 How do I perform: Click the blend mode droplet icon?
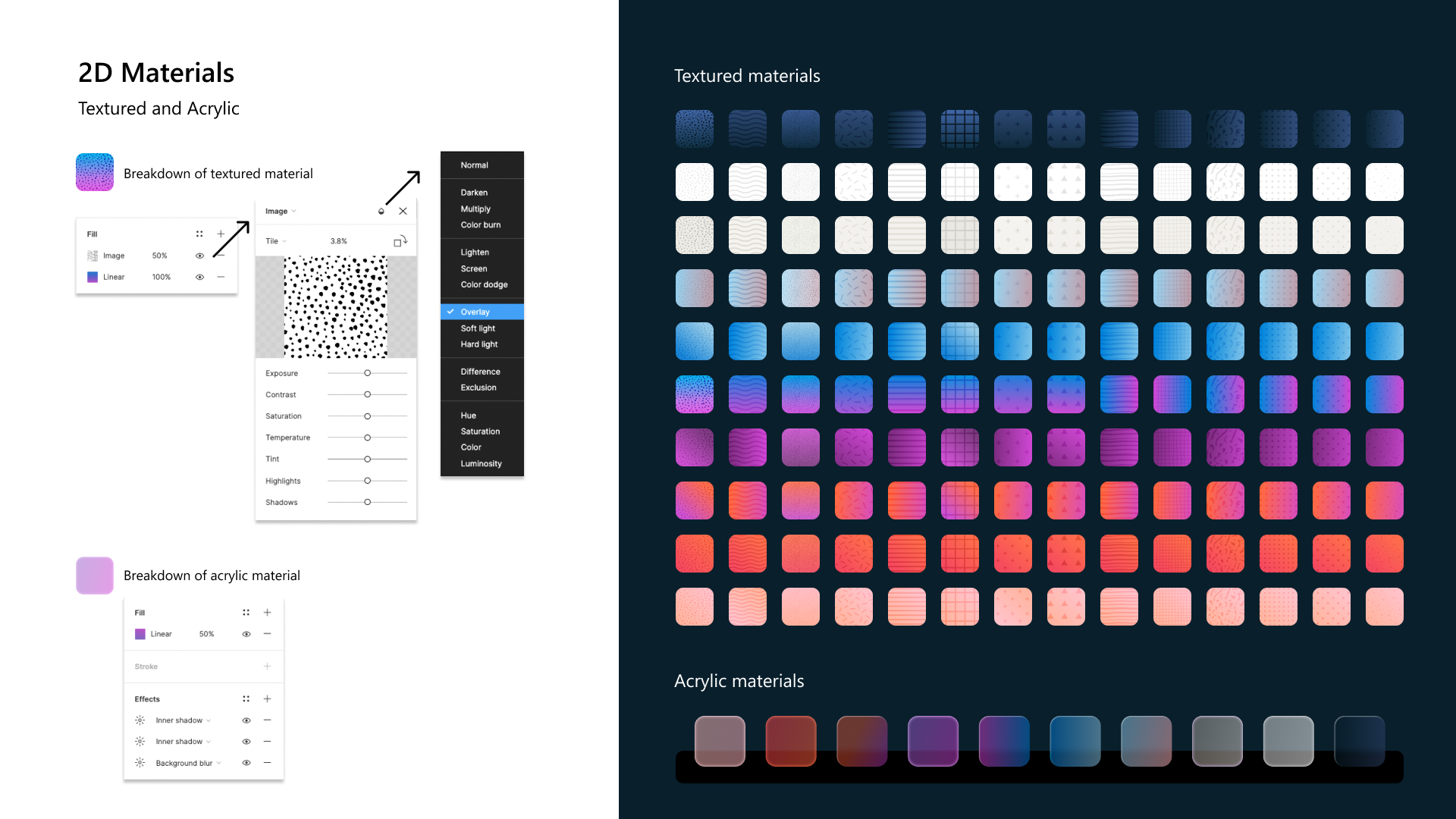point(381,212)
